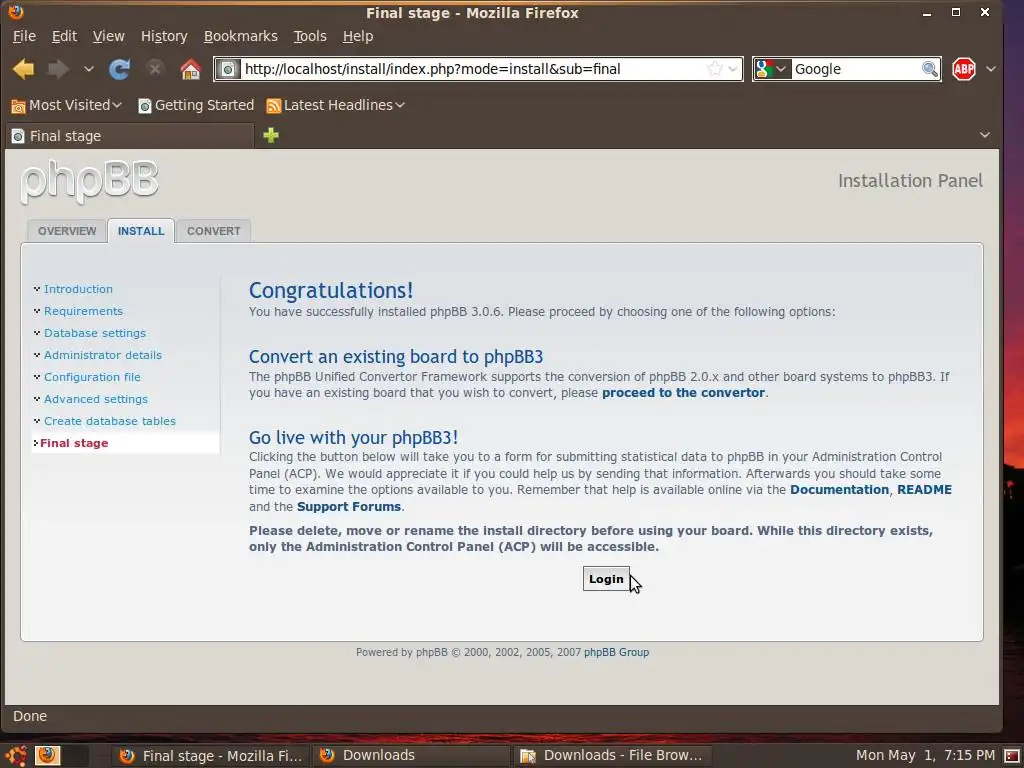The height and width of the screenshot is (768, 1024).
Task: Open the Ubuntu main menu icon
Action: (x=16, y=756)
